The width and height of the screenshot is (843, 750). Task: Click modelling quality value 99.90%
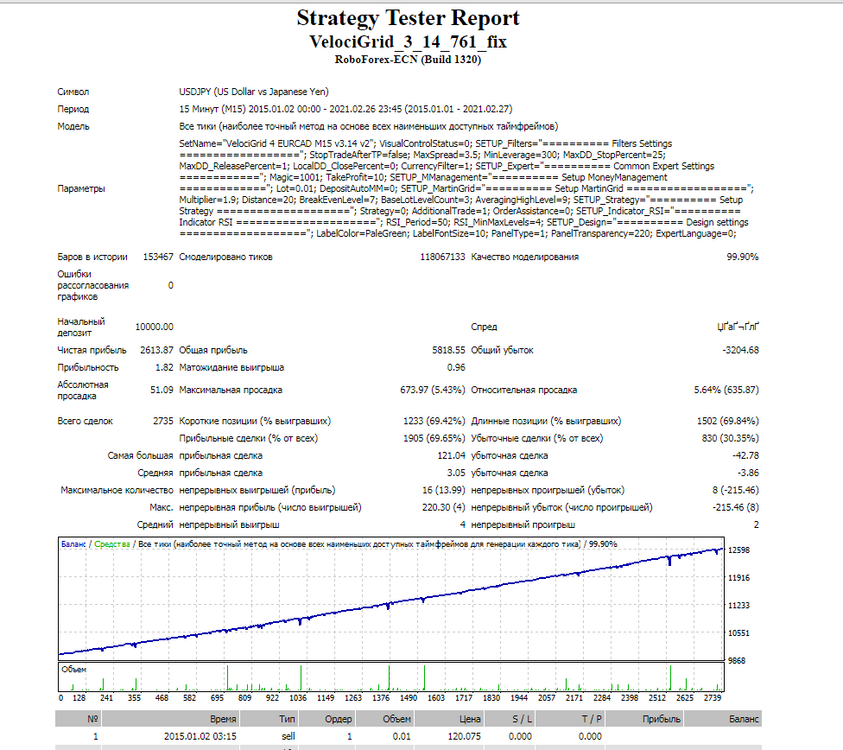tap(742, 257)
